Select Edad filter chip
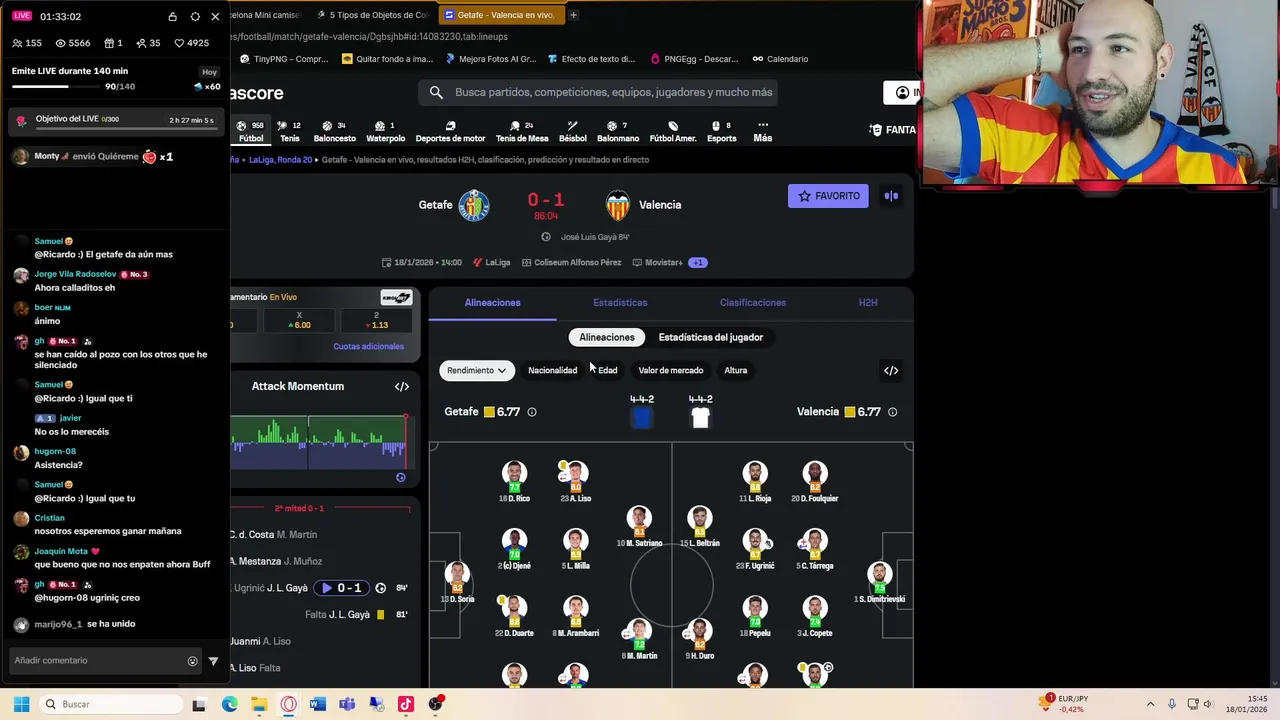1280x720 pixels. tap(608, 371)
